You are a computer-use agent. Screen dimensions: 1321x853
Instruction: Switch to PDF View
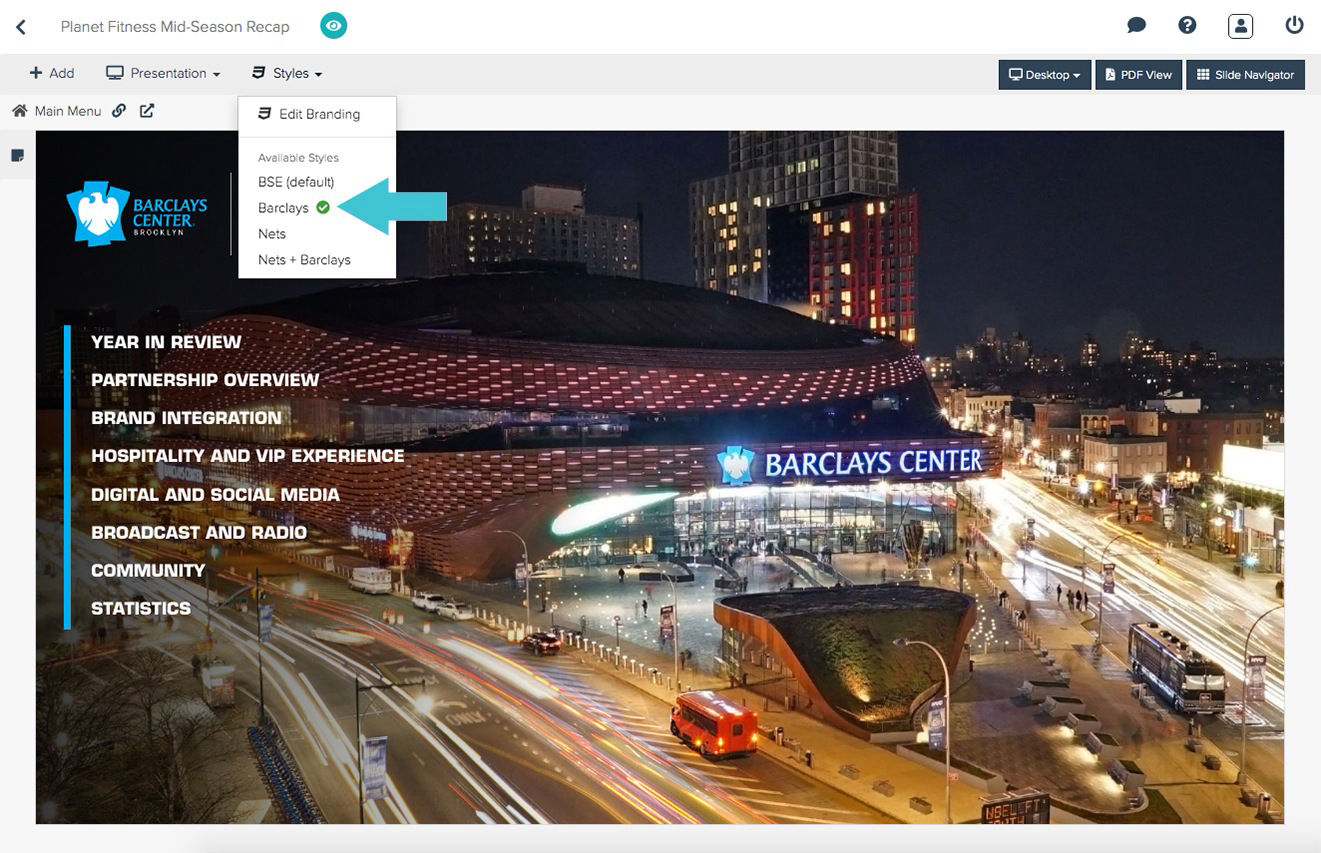point(1138,75)
